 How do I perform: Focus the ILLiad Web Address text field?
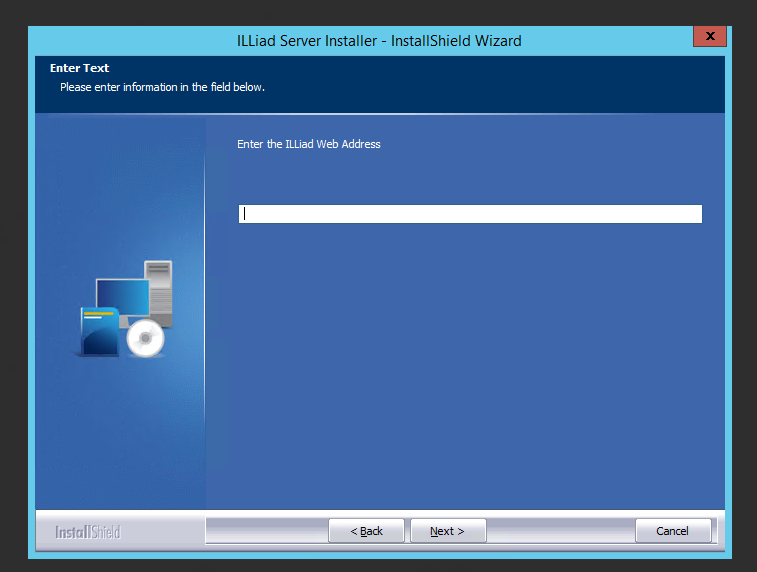pos(470,214)
